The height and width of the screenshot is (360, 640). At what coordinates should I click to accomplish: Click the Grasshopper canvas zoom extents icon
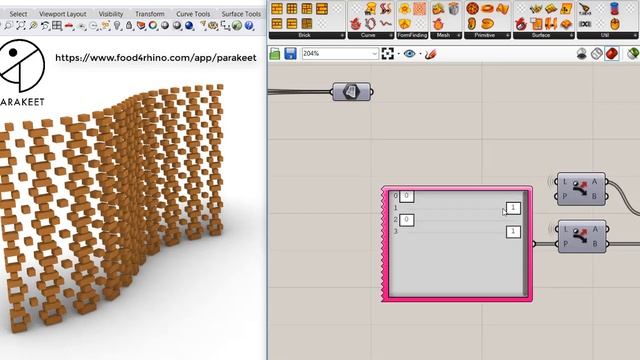point(388,53)
